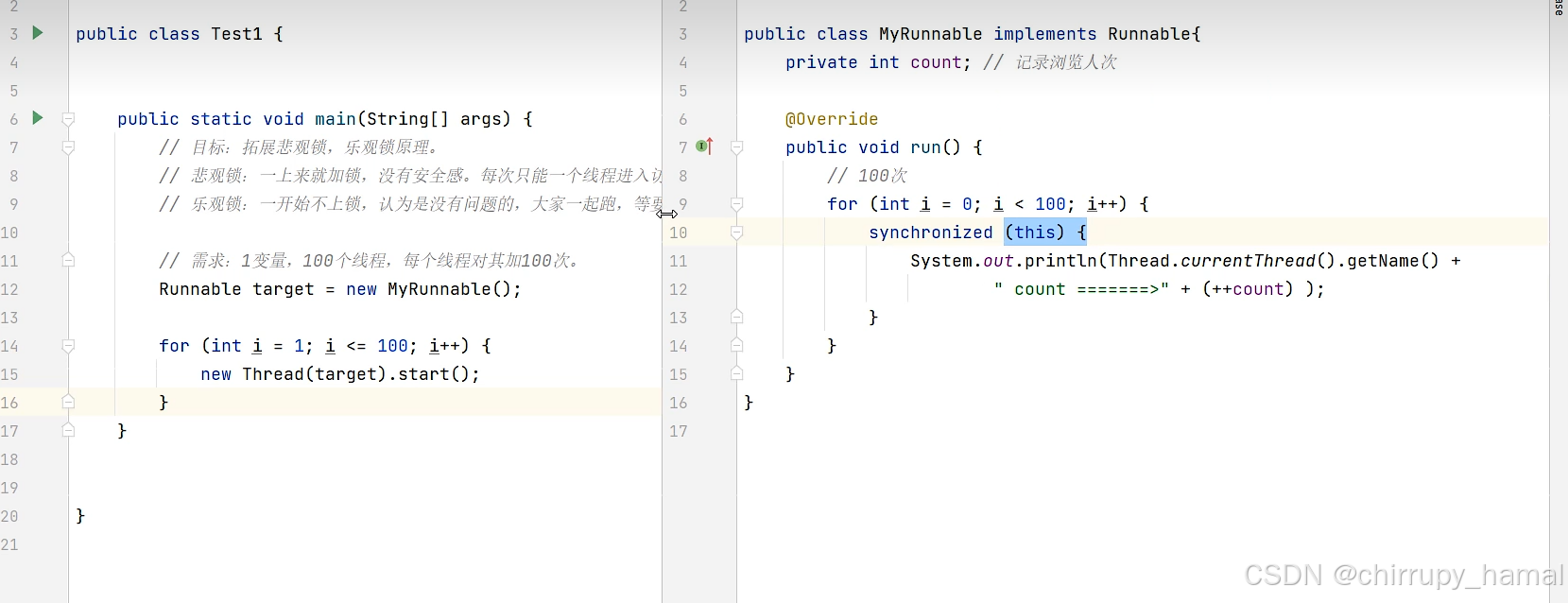Viewport: 1568px width, 603px height.
Task: Click the fold end marker on Test1 line 17
Action: [x=68, y=430]
